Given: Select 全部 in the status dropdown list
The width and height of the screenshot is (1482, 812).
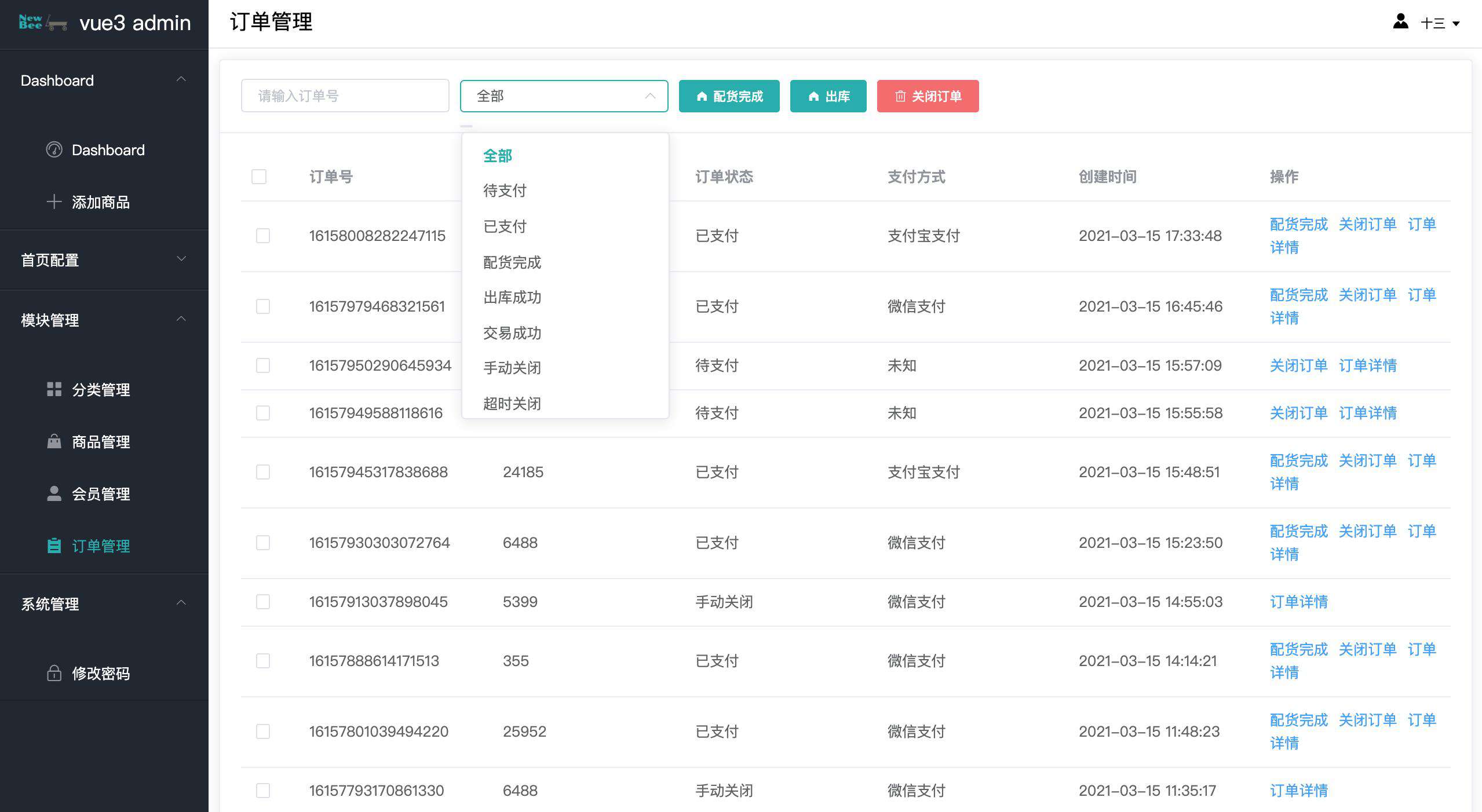Looking at the screenshot, I should tap(565, 156).
